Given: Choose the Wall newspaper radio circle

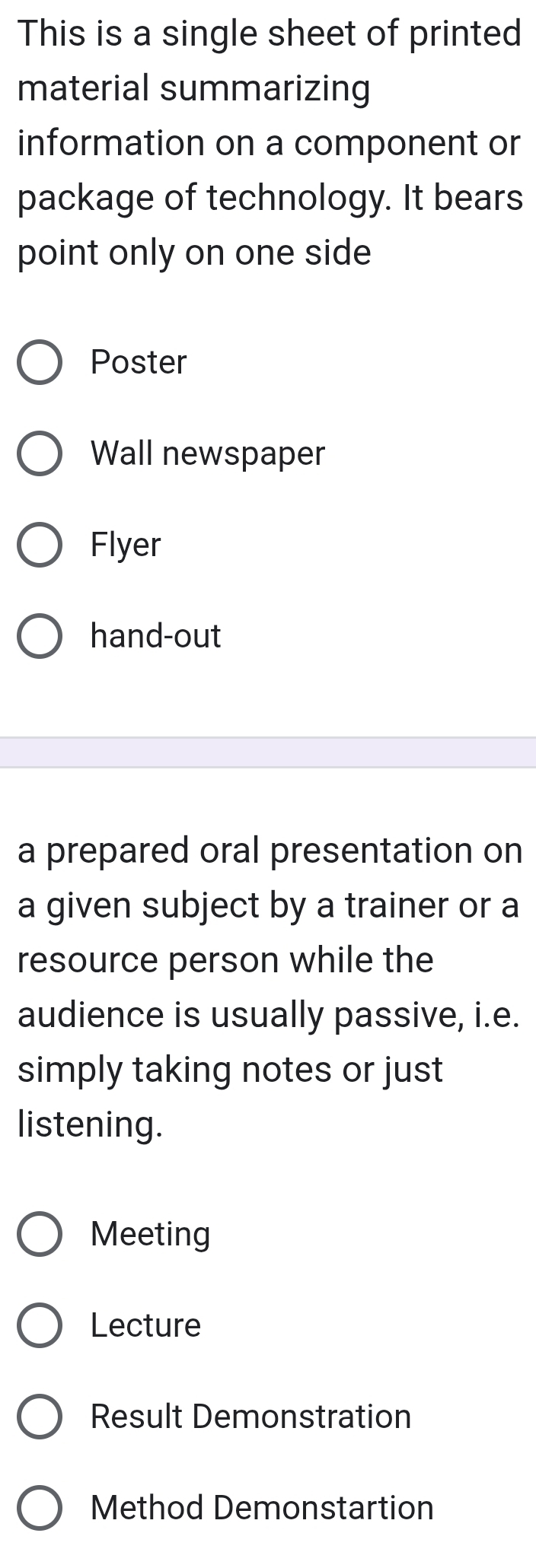Looking at the screenshot, I should [40, 453].
